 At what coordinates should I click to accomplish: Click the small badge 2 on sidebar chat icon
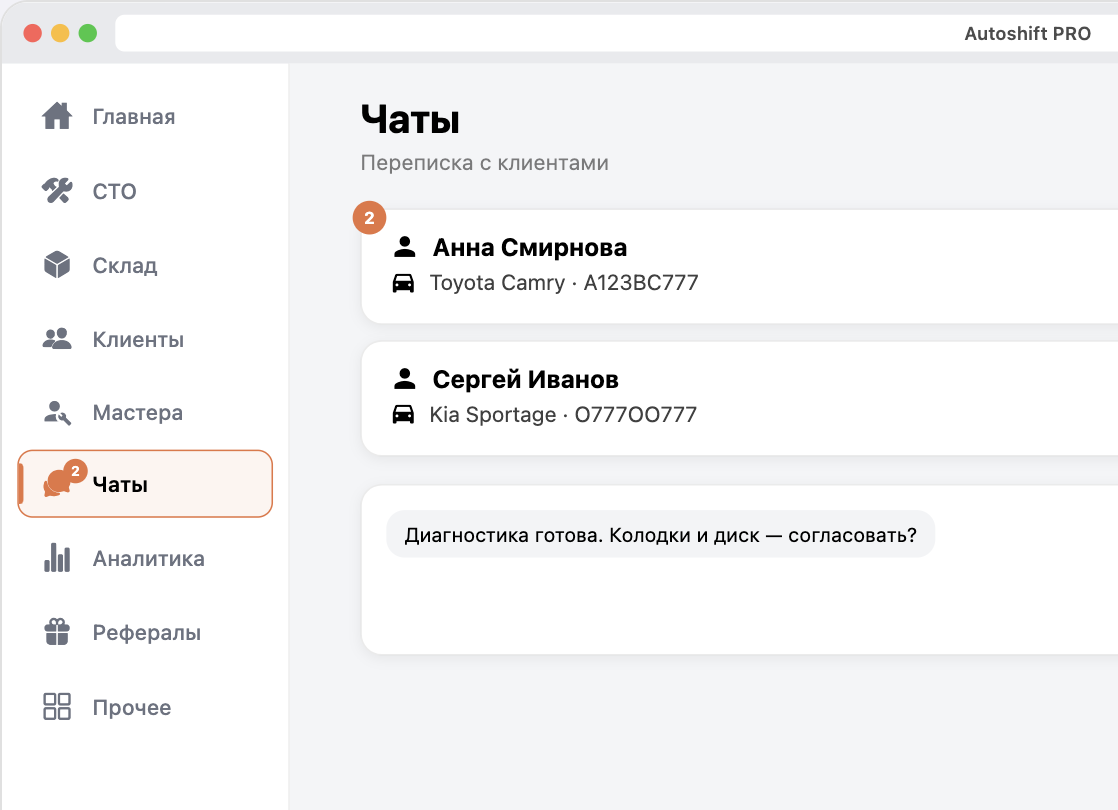click(x=76, y=471)
